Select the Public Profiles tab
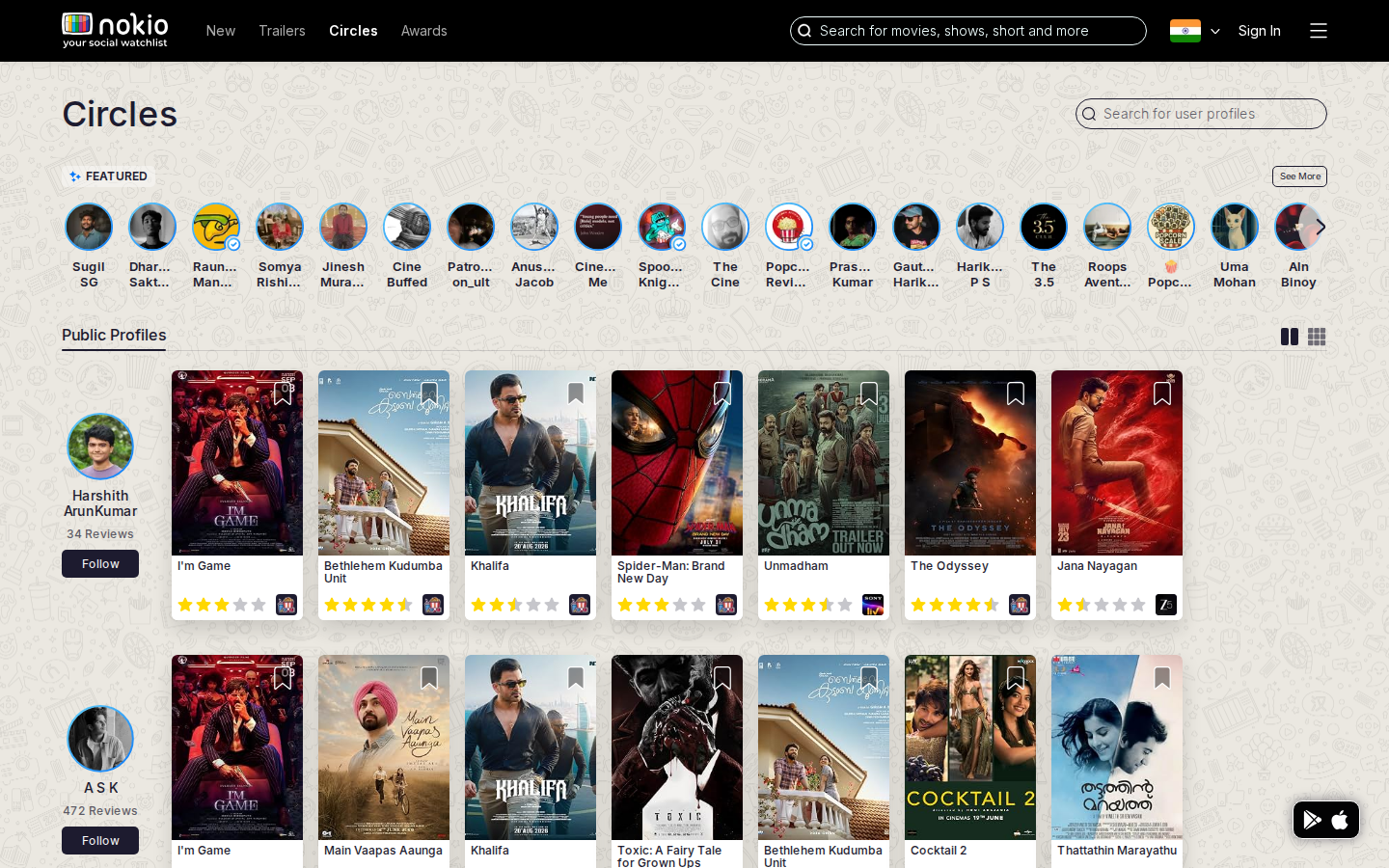Image resolution: width=1389 pixels, height=868 pixels. 114,335
